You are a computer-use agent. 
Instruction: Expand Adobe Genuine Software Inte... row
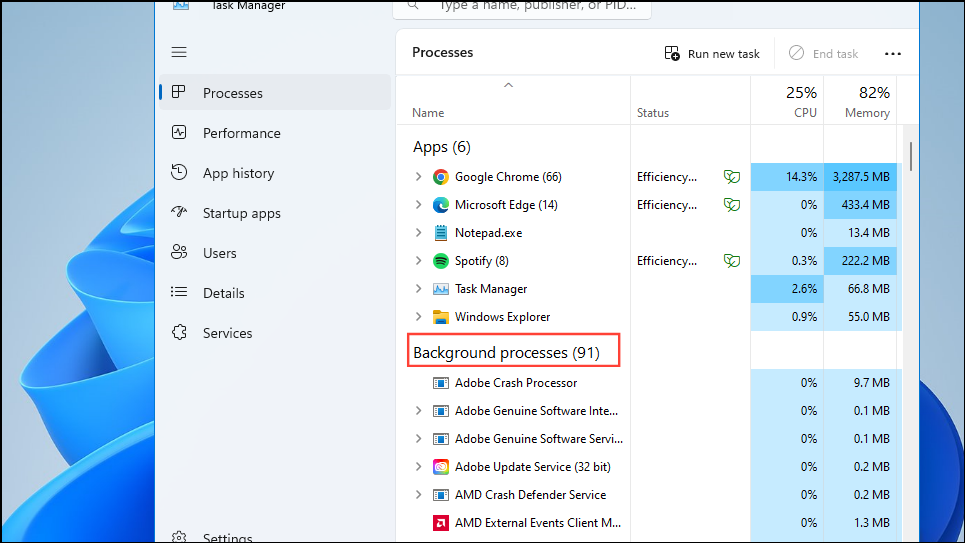[418, 411]
